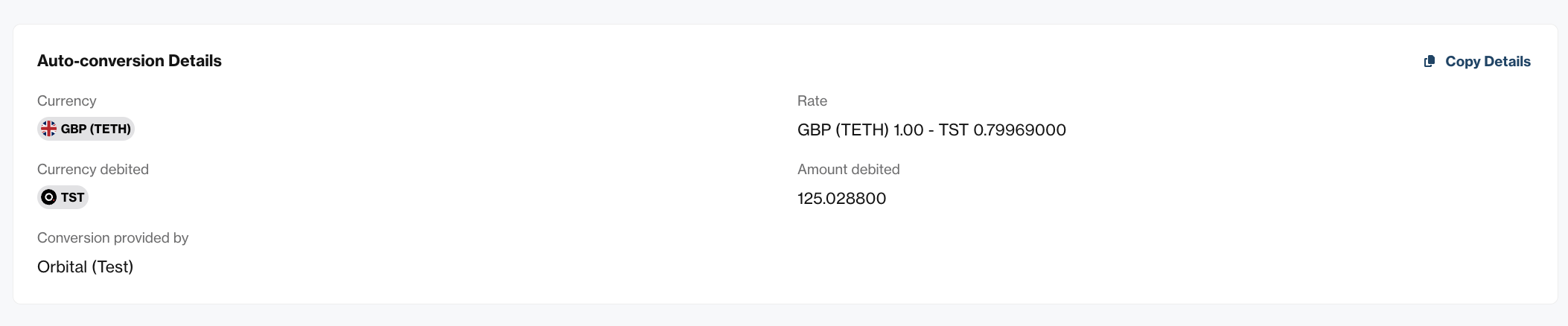Click the GBP (TETH) currency badge
Viewport: 1568px width, 326px height.
(86, 129)
